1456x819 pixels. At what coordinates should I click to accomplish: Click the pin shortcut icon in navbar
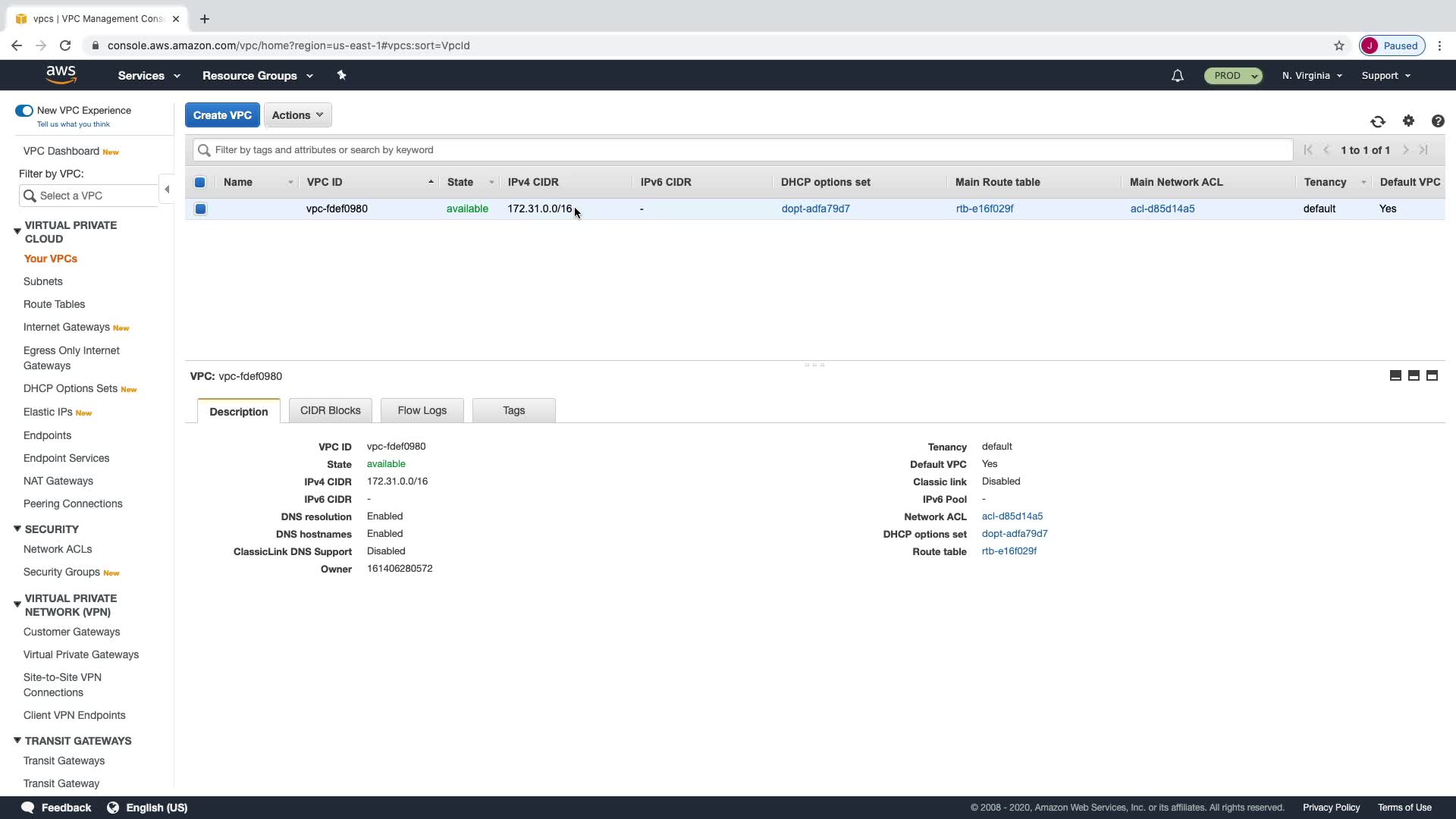pyautogui.click(x=341, y=75)
